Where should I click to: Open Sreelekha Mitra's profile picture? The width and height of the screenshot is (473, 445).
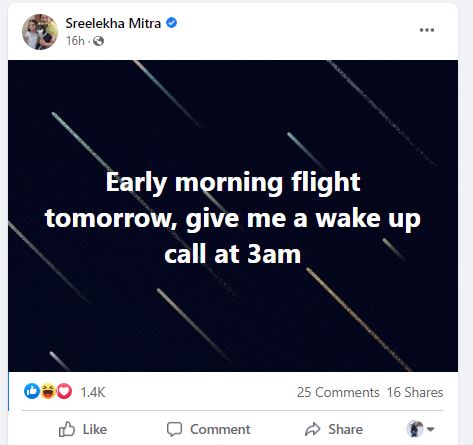(x=40, y=32)
